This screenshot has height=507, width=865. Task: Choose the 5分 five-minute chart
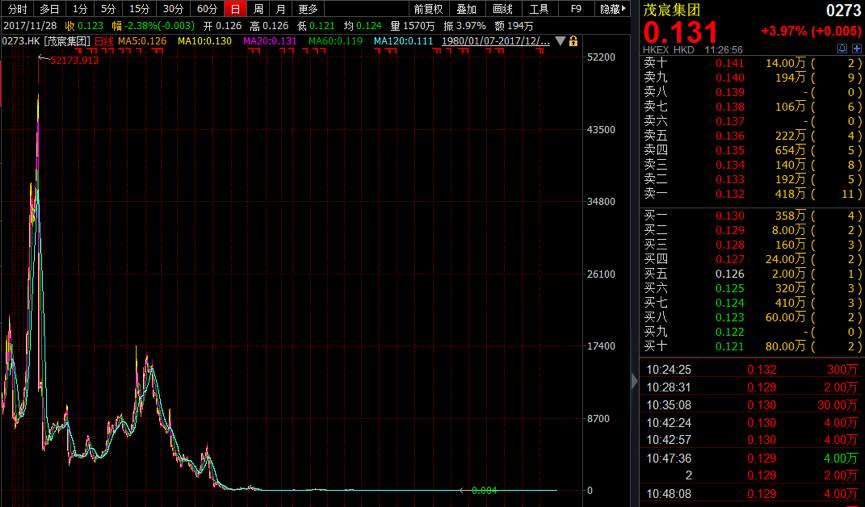click(x=108, y=9)
